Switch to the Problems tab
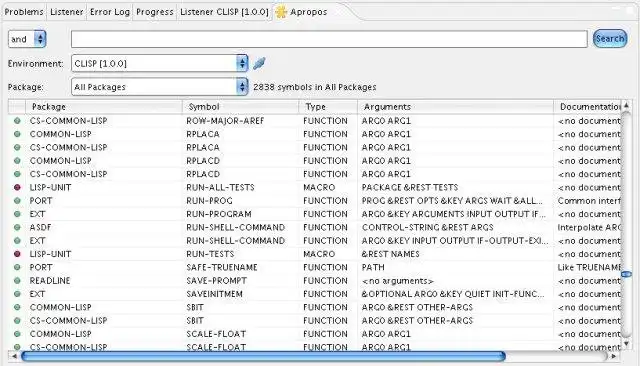This screenshot has height=366, width=640. tap(24, 12)
